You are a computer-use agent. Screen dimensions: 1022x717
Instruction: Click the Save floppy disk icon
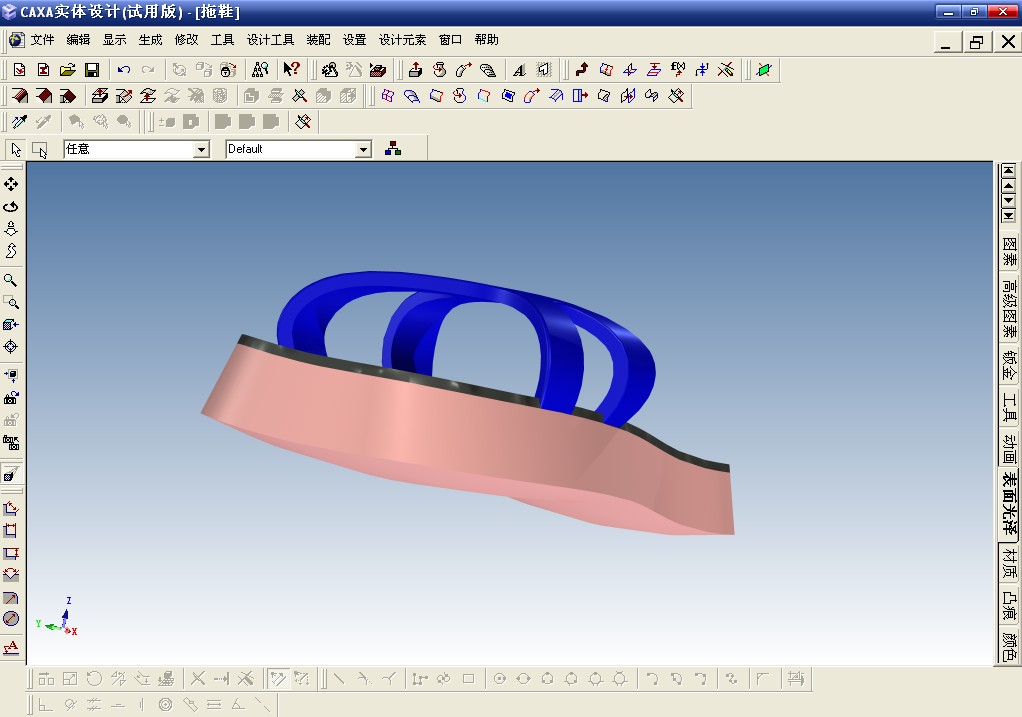(x=92, y=70)
